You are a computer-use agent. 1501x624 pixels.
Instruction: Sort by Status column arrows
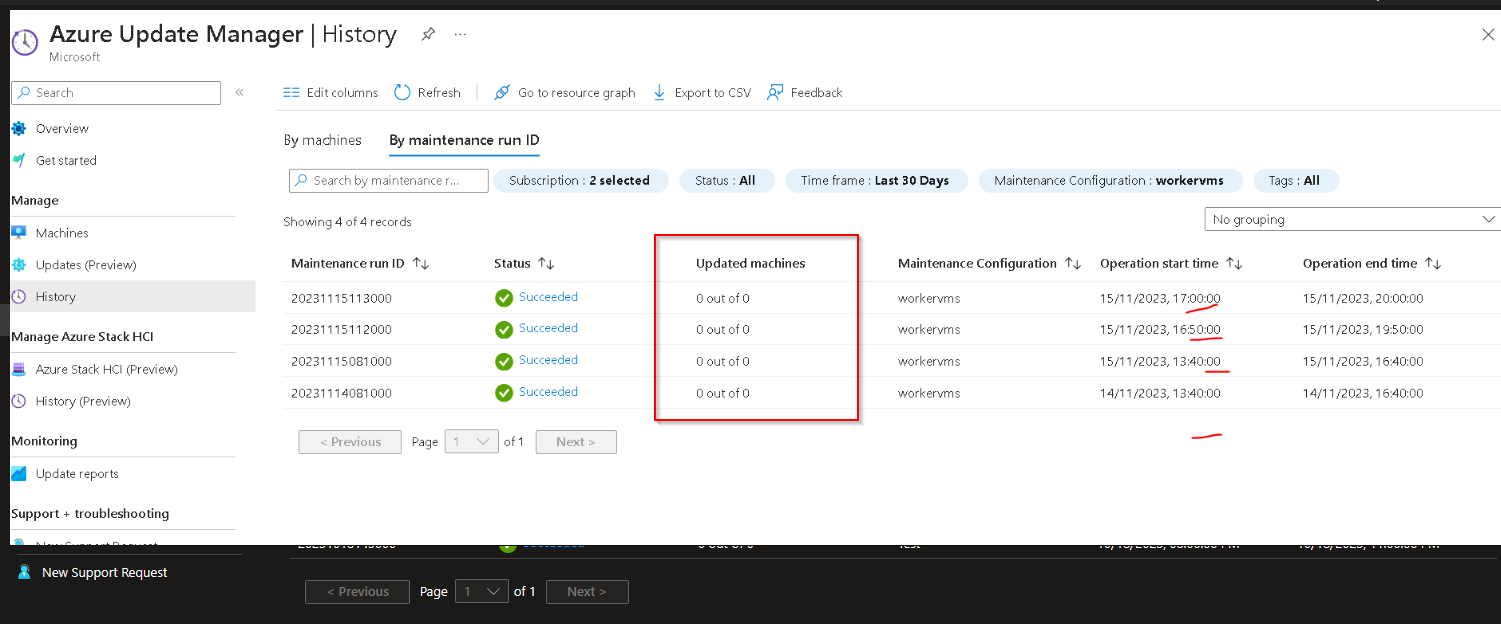(x=546, y=264)
